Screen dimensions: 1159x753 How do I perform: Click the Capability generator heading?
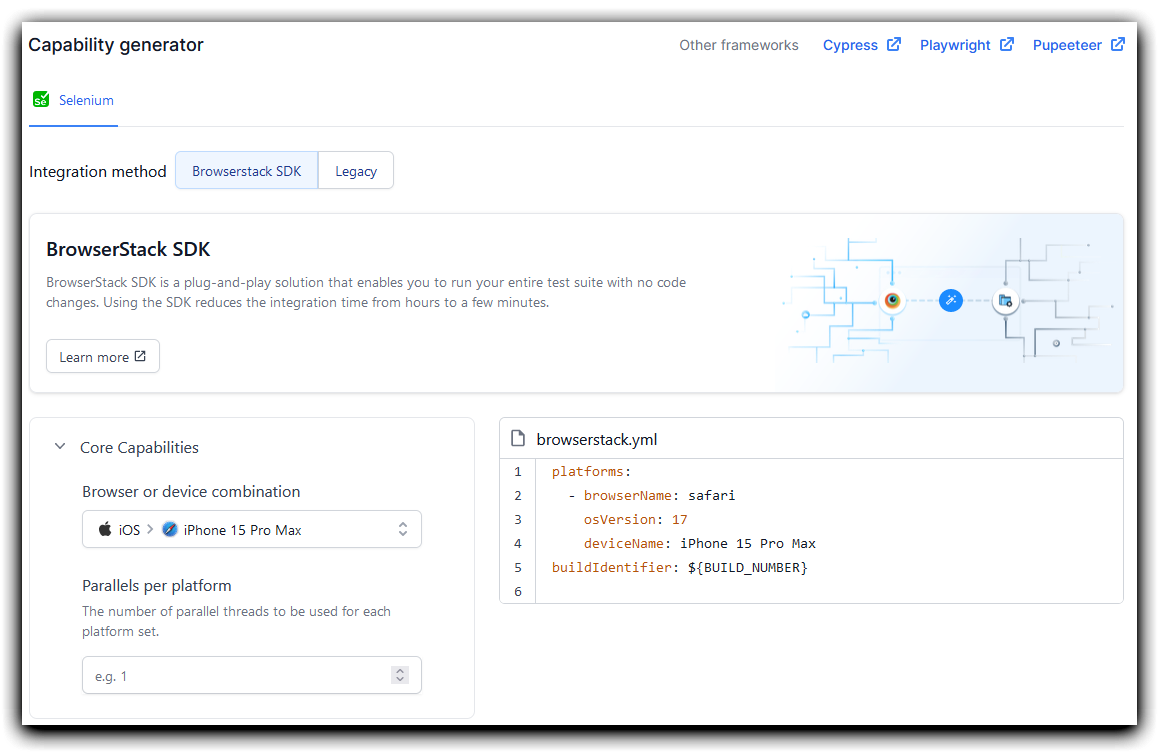point(116,45)
